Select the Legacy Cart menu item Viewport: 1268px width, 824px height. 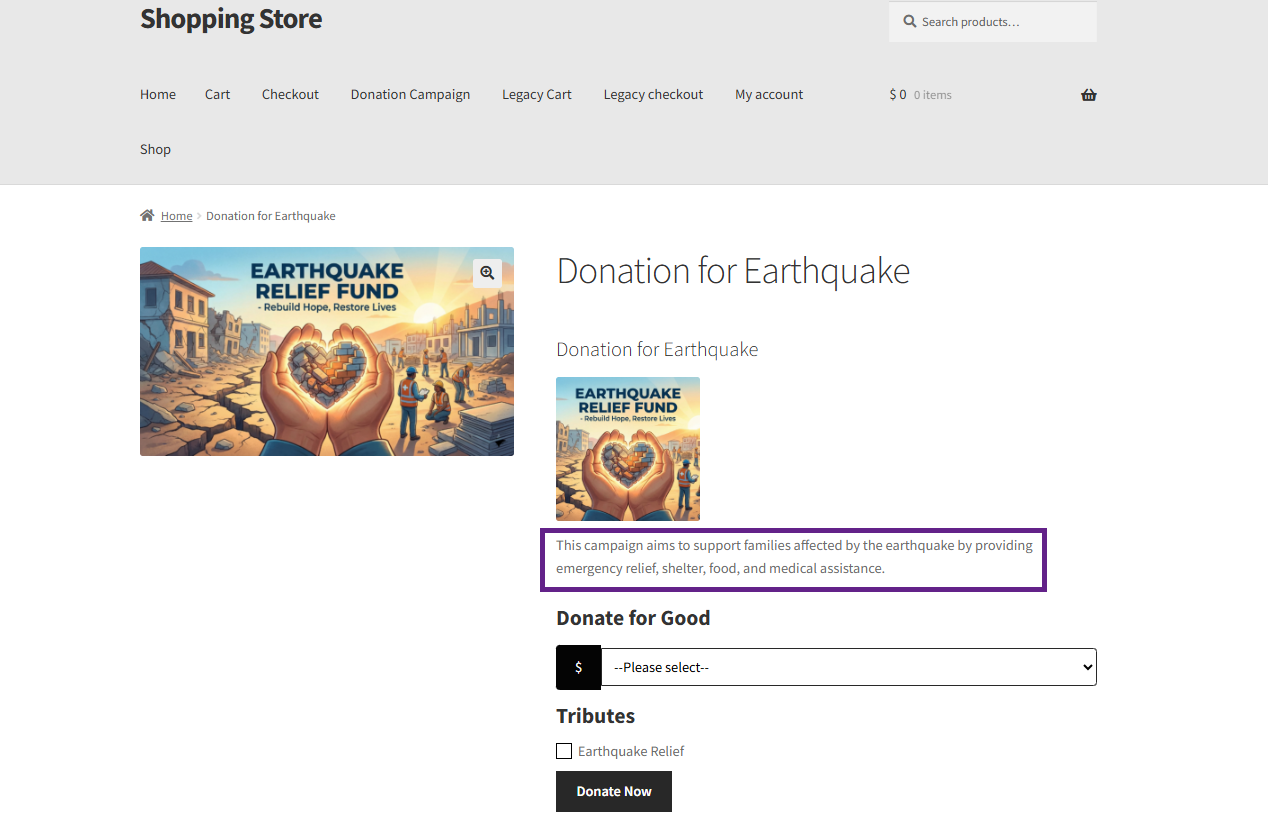(x=537, y=94)
